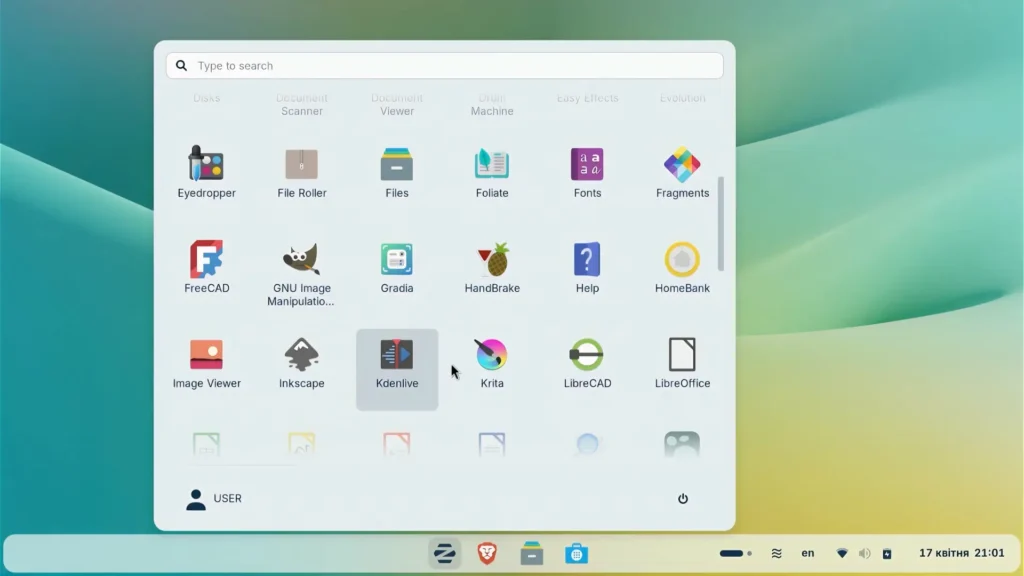Open Image Viewer

tap(206, 363)
